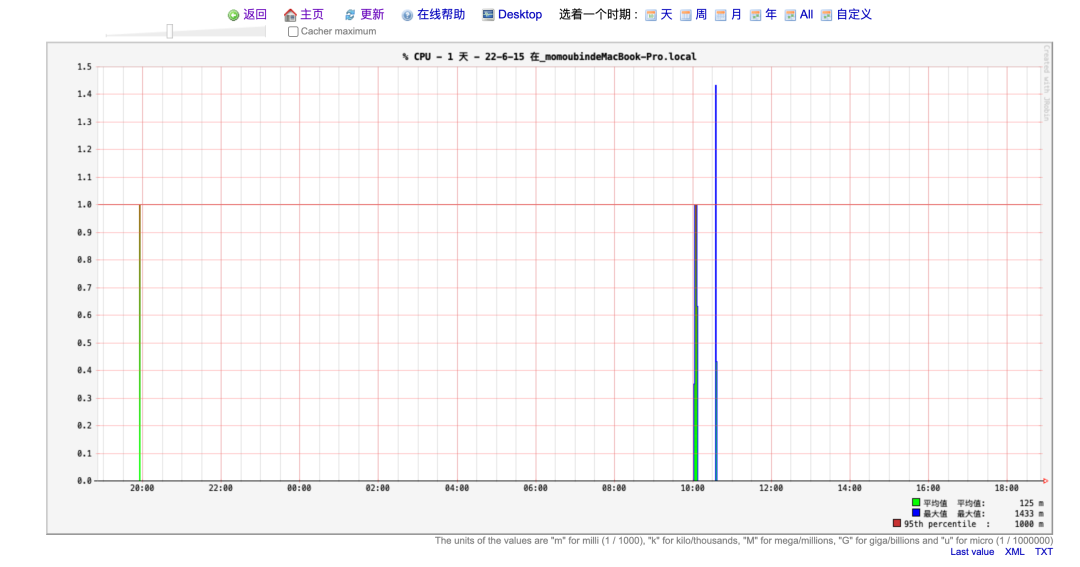Click the green back arrow icon

(x=233, y=15)
